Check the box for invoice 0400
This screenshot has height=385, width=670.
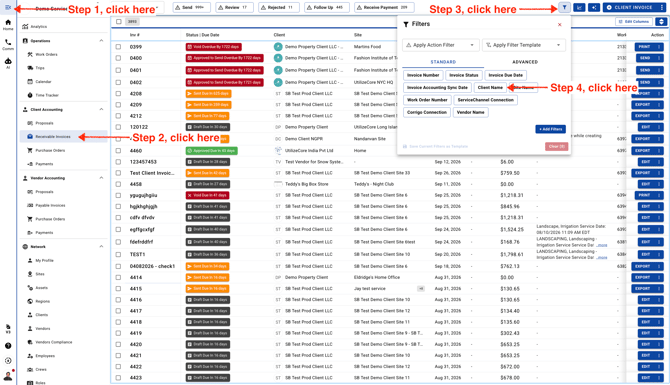(118, 58)
